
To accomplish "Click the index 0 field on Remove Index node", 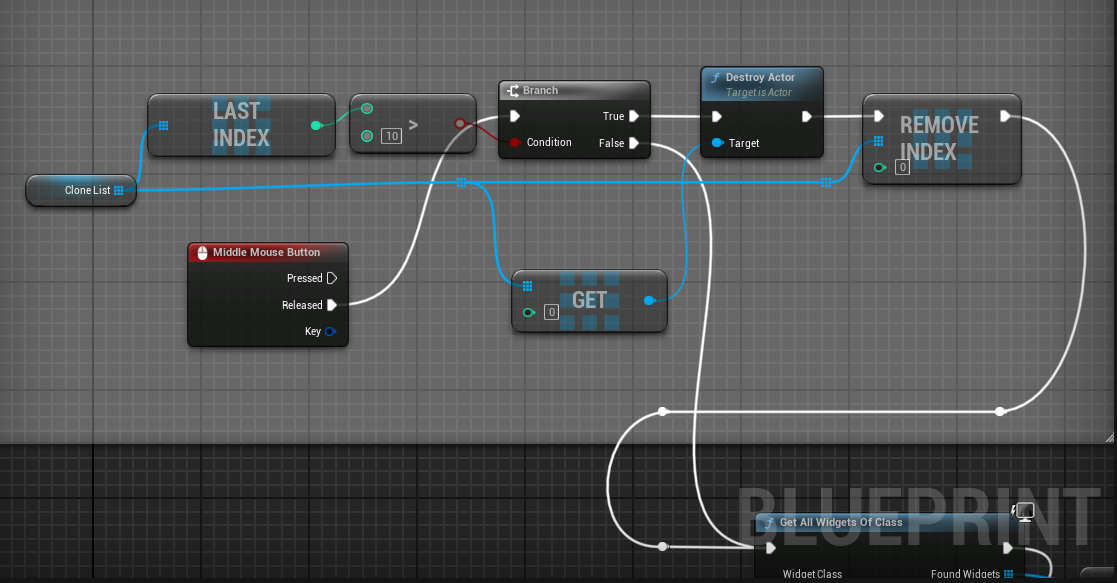I will [902, 167].
